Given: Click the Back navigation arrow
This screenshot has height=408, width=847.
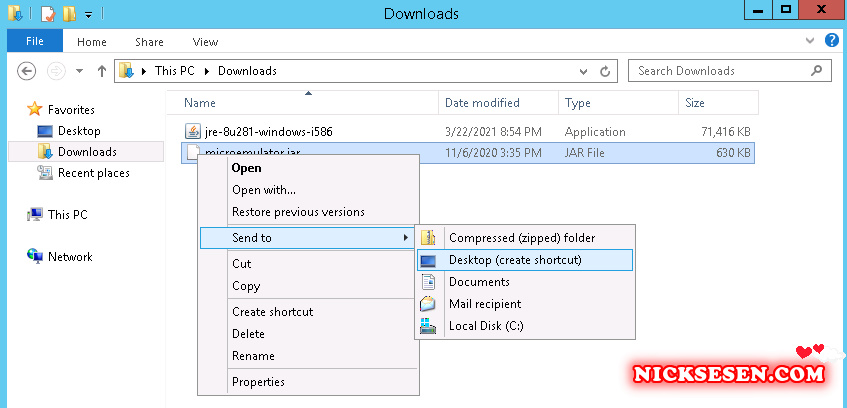Looking at the screenshot, I should click(28, 71).
